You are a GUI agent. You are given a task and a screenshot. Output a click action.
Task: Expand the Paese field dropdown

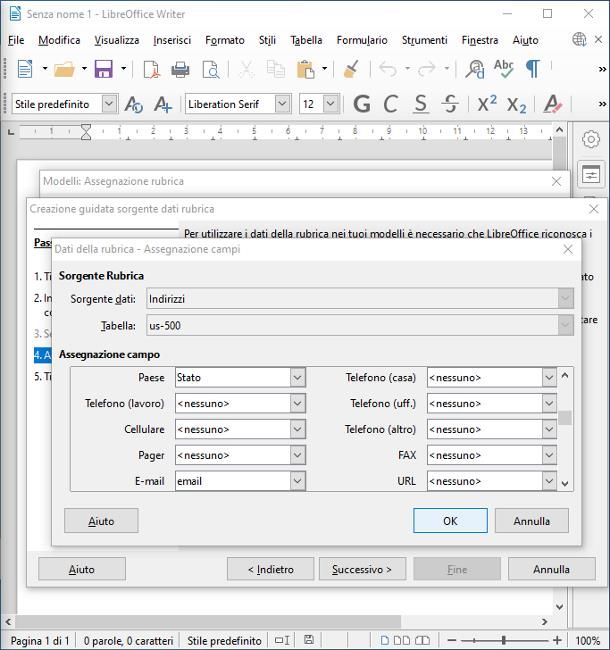tap(298, 378)
